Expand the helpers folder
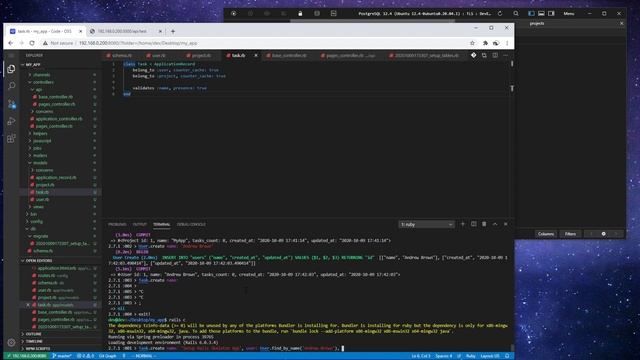 click(40, 133)
